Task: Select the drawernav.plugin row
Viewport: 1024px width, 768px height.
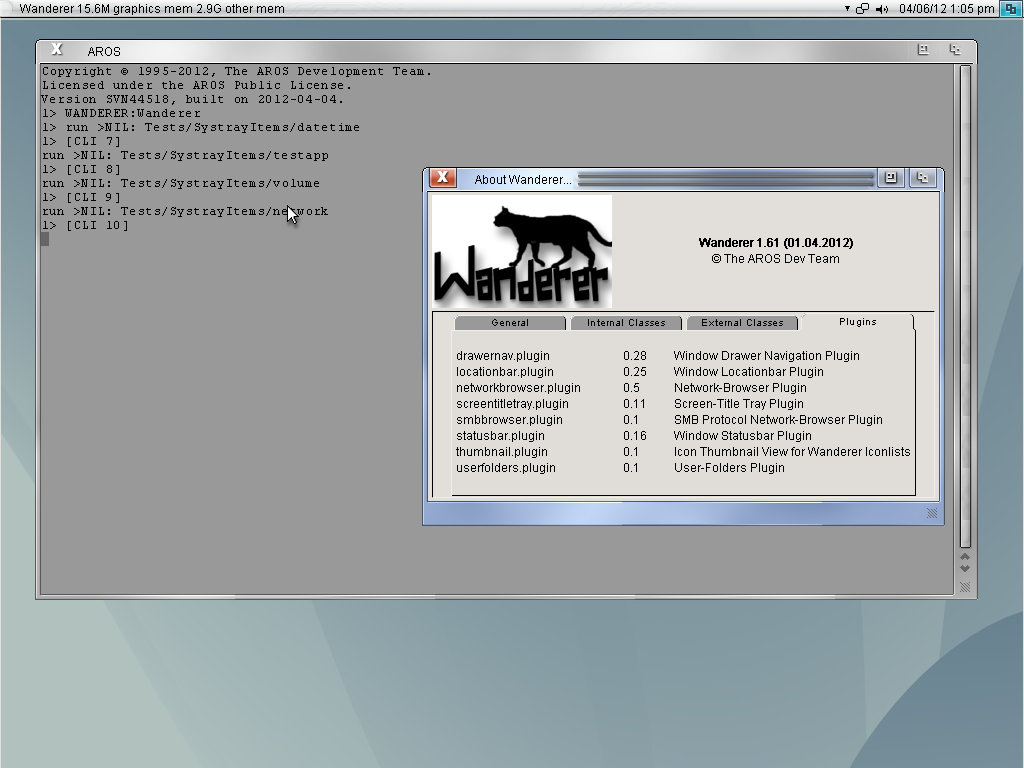Action: (682, 356)
